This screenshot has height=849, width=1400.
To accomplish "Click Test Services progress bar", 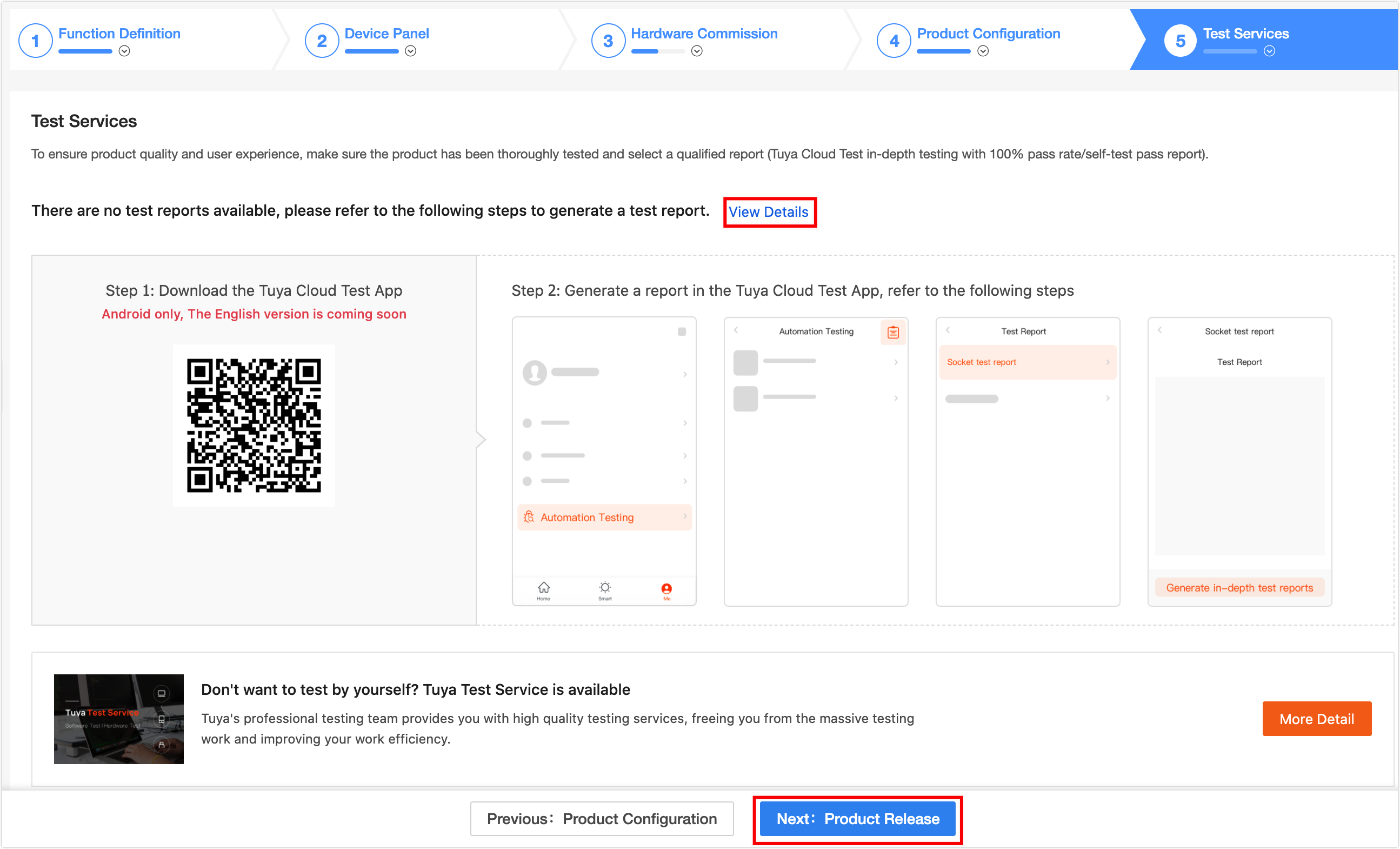I will pos(1230,52).
